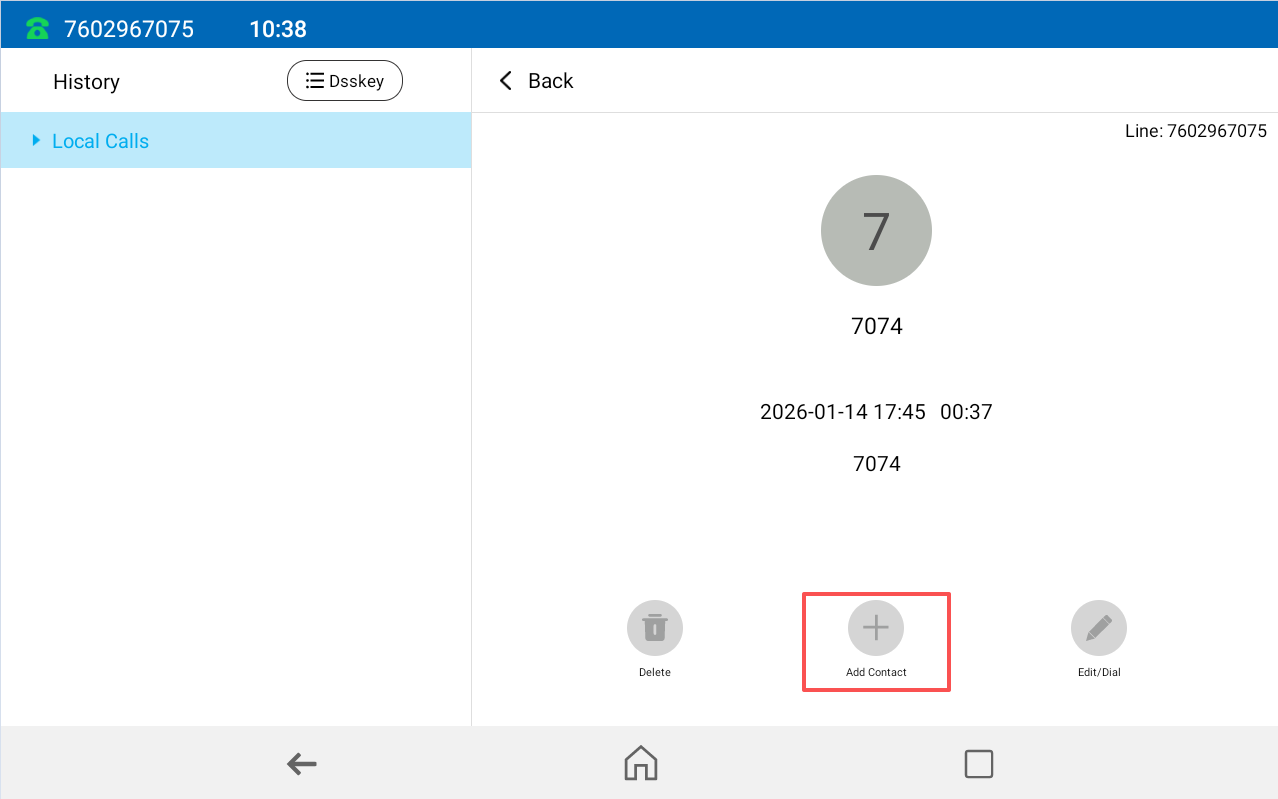Tap the account number 7602967075 in status bar
Screen dimensions: 1278x799
pos(129,29)
